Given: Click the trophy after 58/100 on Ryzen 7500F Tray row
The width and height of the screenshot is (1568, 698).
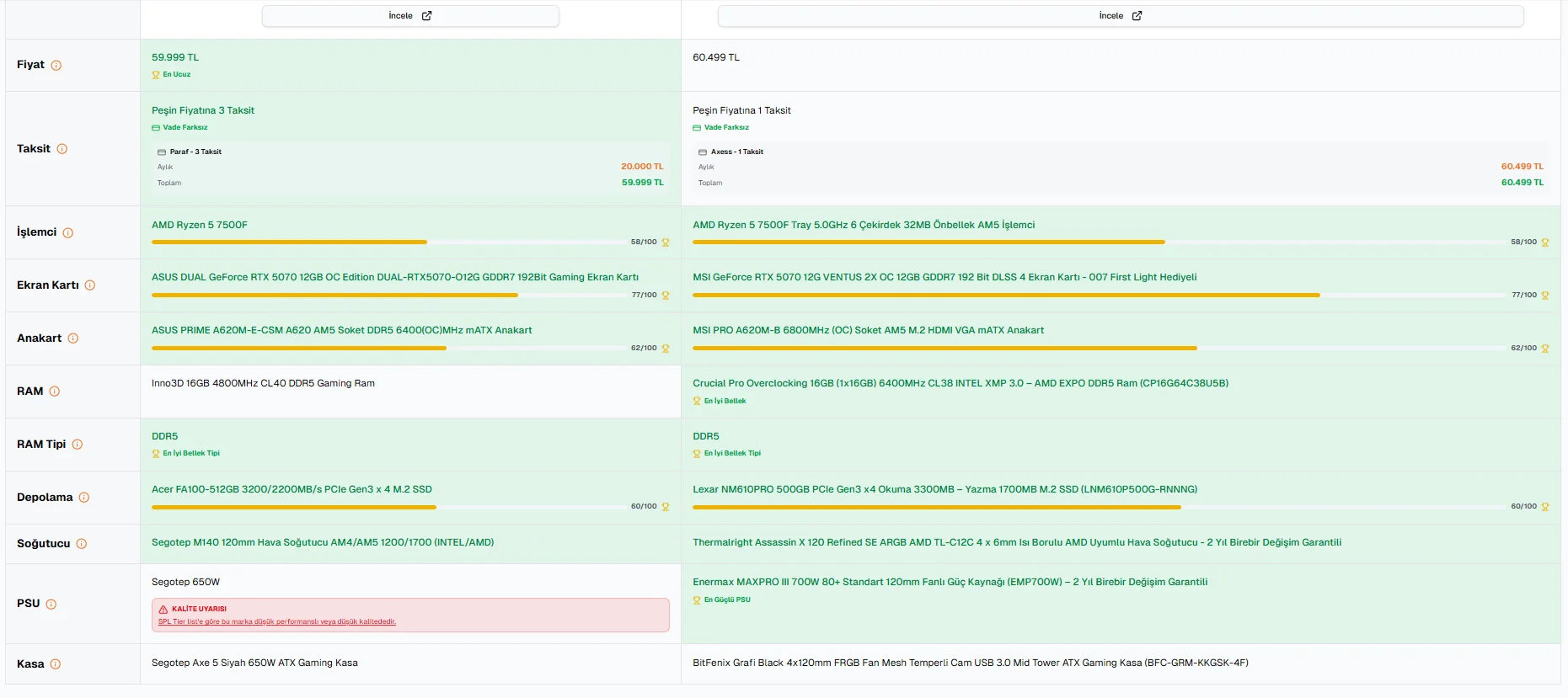Looking at the screenshot, I should pyautogui.click(x=1545, y=242).
